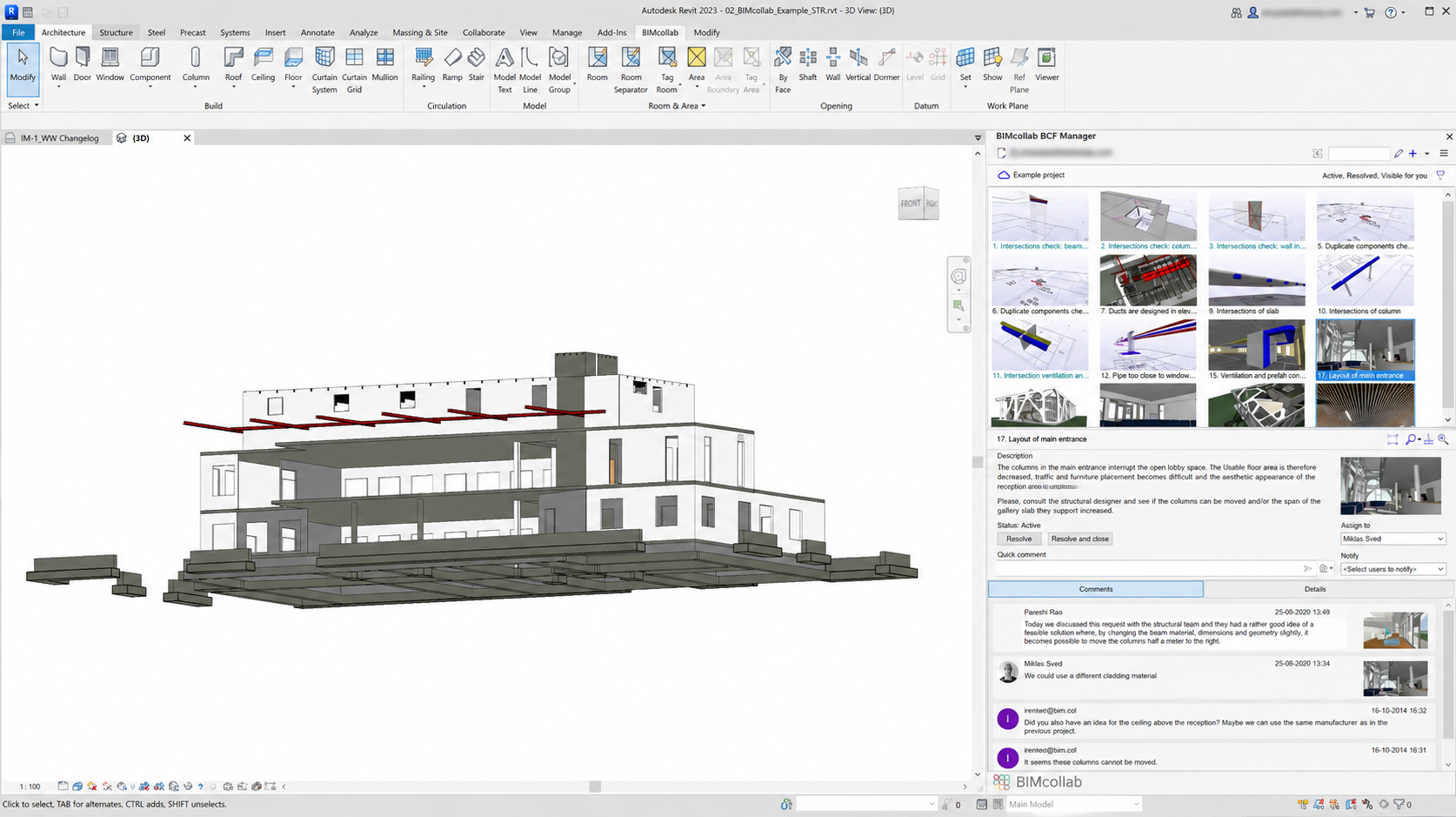The width and height of the screenshot is (1456, 817).
Task: Click the Resolve button
Action: (1019, 539)
